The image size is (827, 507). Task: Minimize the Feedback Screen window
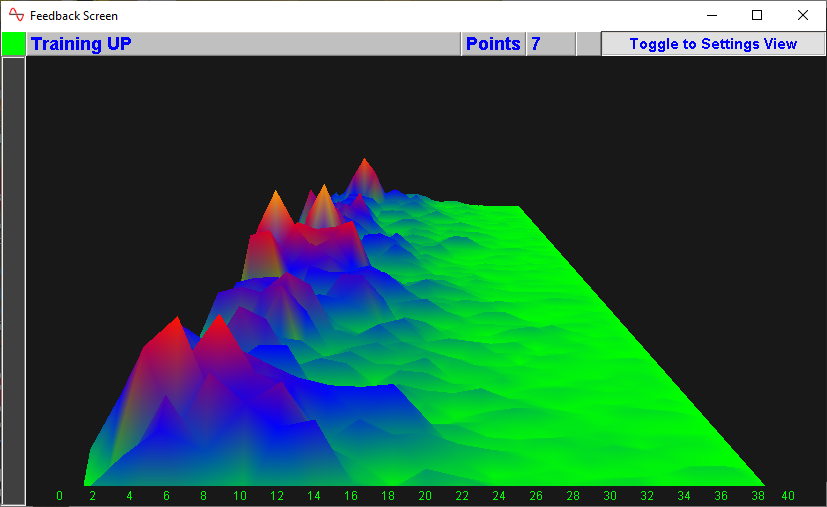point(712,15)
